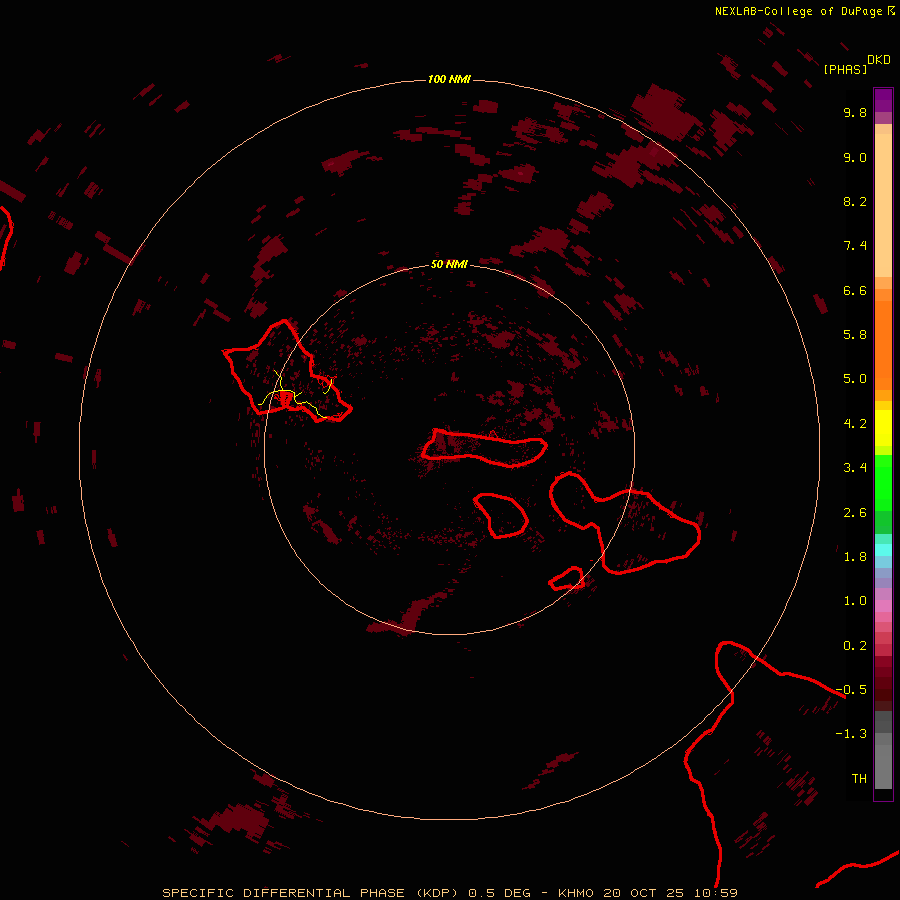
Task: Click the island outline with yellow roads
Action: click(287, 371)
